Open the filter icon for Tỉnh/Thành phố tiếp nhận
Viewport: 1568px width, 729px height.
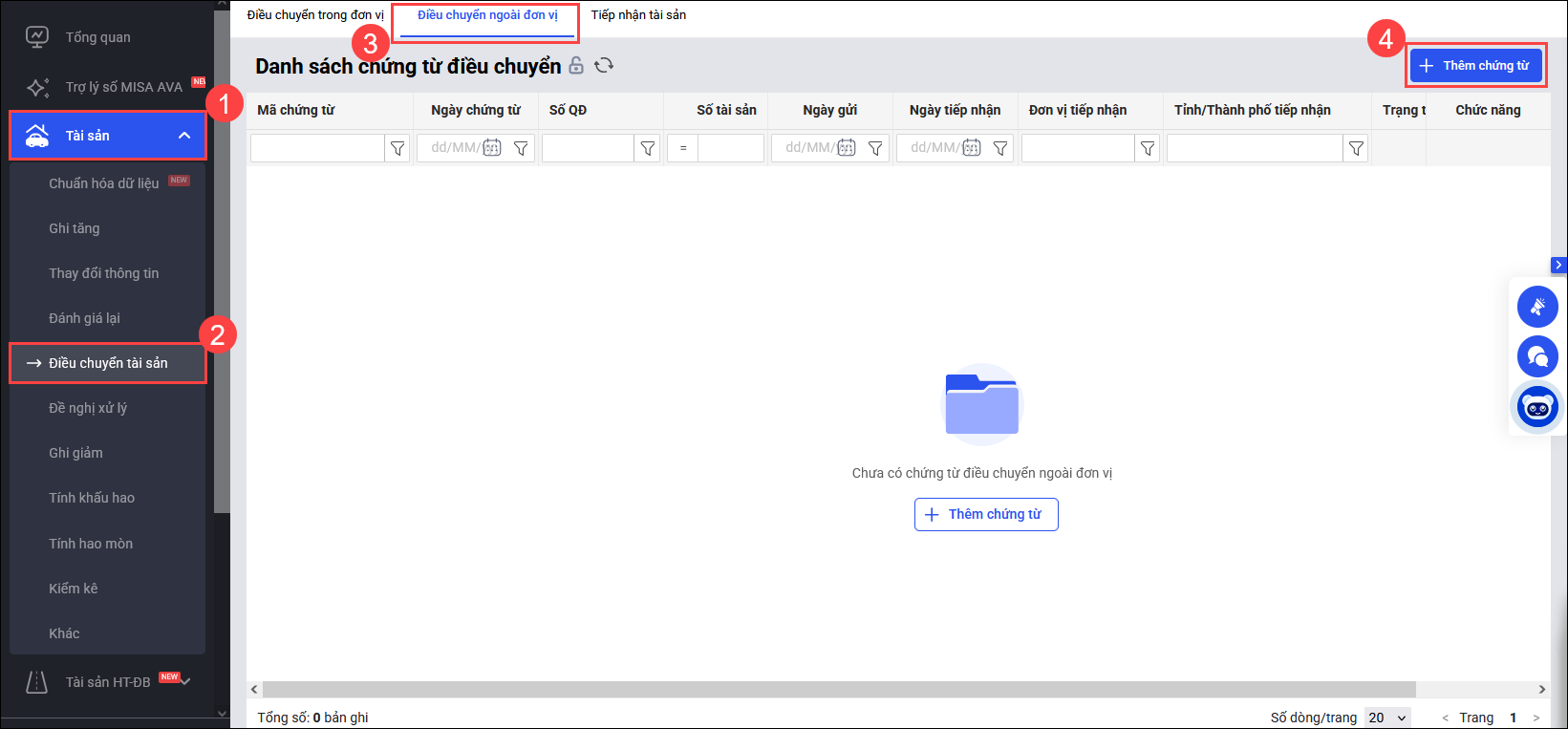point(1356,148)
